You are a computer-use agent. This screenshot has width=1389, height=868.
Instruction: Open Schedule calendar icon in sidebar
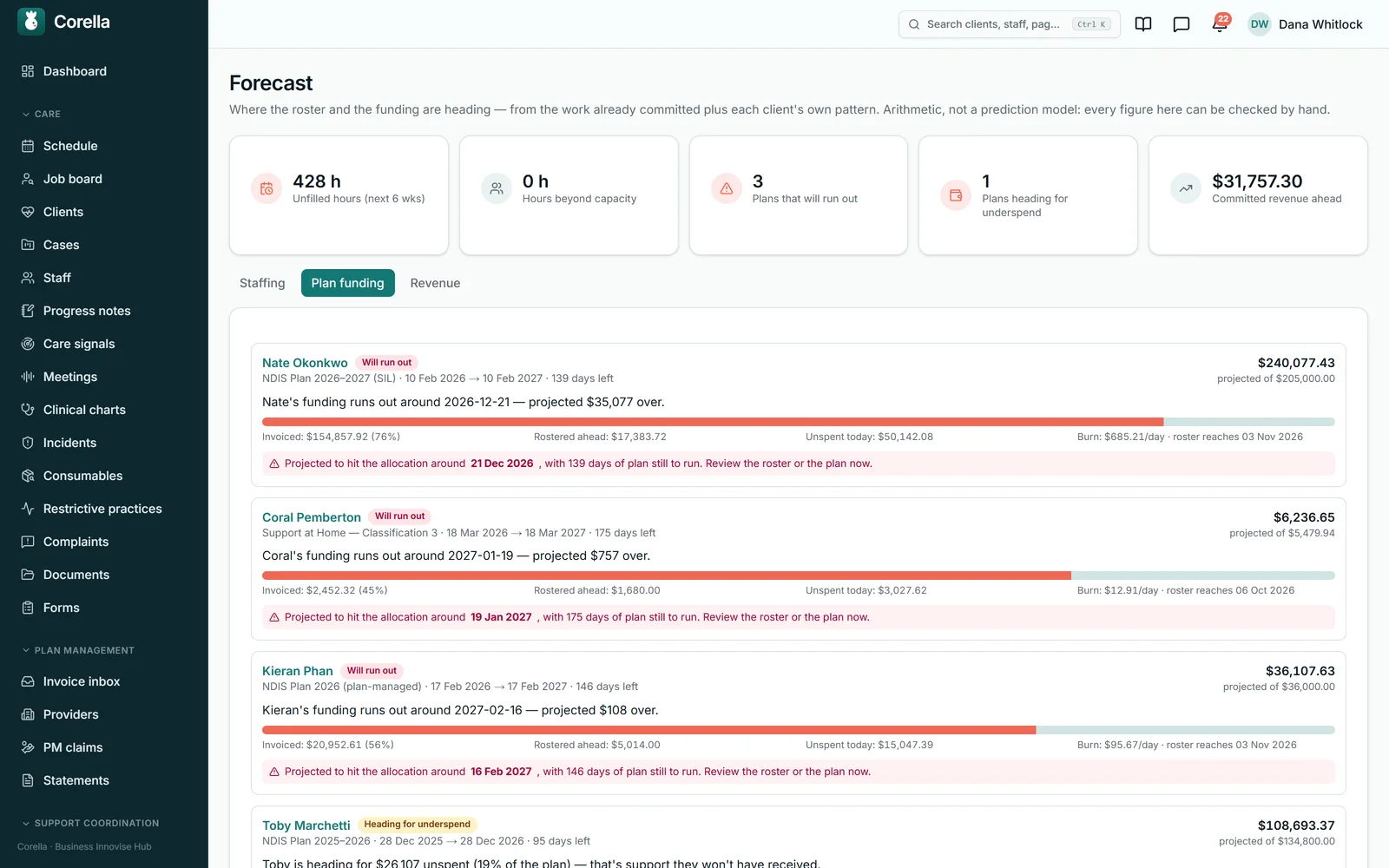[28, 146]
